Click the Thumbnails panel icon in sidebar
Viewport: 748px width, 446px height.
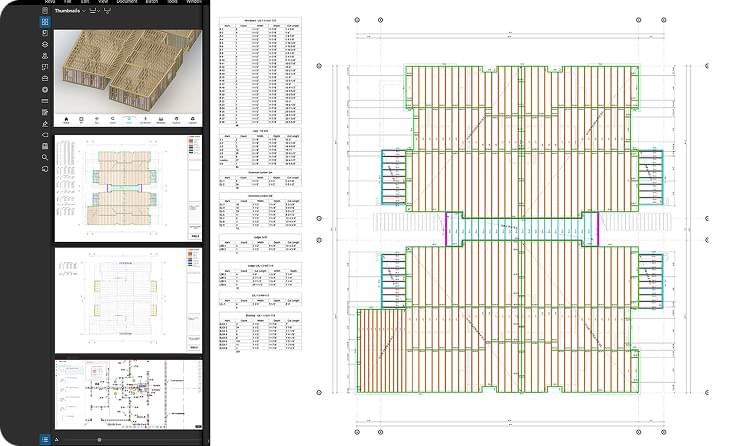pos(45,21)
